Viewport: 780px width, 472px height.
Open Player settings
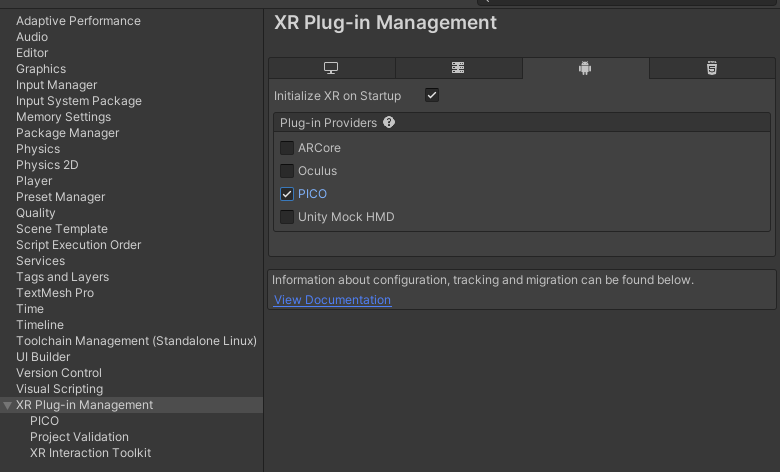tap(34, 181)
